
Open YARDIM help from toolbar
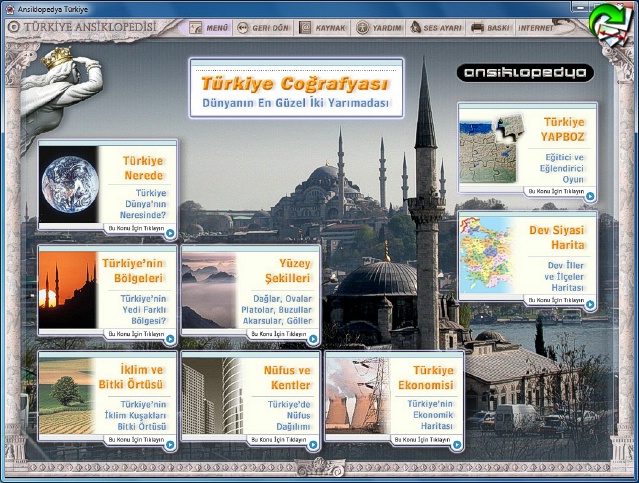pyautogui.click(x=381, y=28)
